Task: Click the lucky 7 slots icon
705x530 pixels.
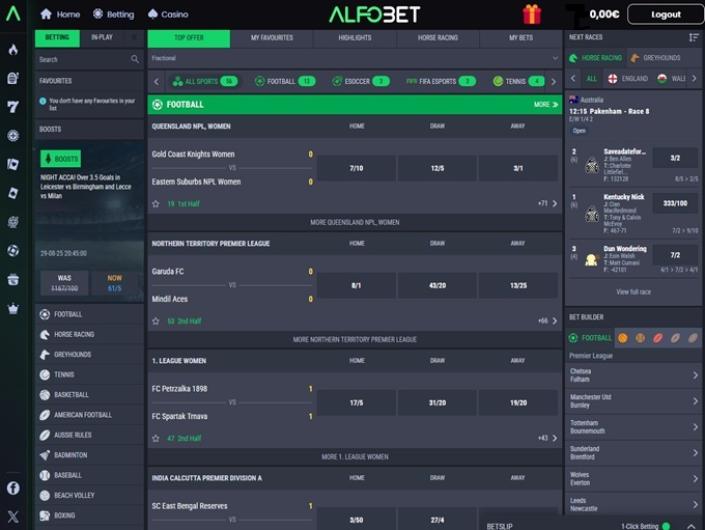Action: tap(13, 106)
